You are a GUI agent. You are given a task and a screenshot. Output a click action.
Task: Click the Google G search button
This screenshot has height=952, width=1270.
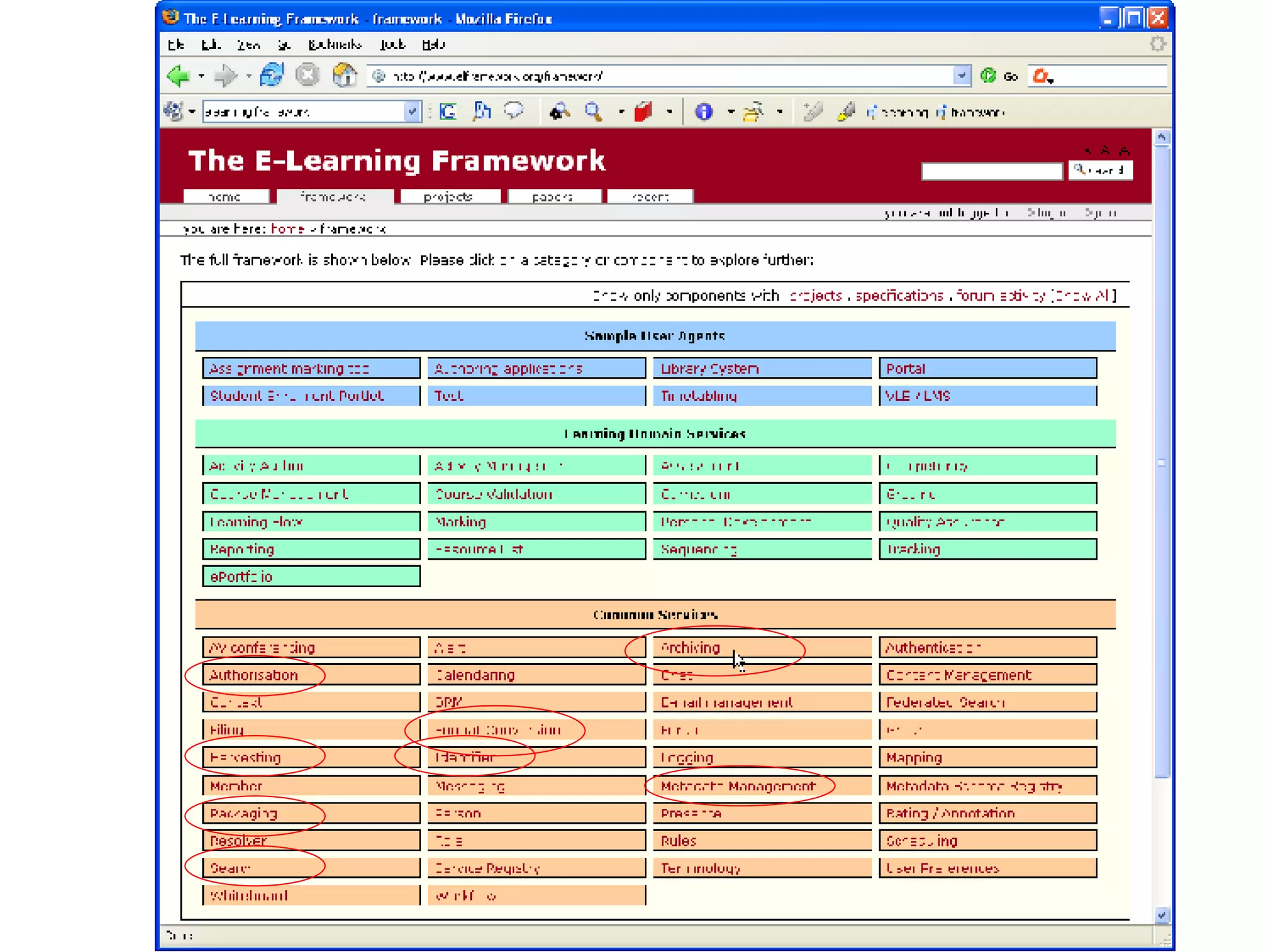point(448,112)
